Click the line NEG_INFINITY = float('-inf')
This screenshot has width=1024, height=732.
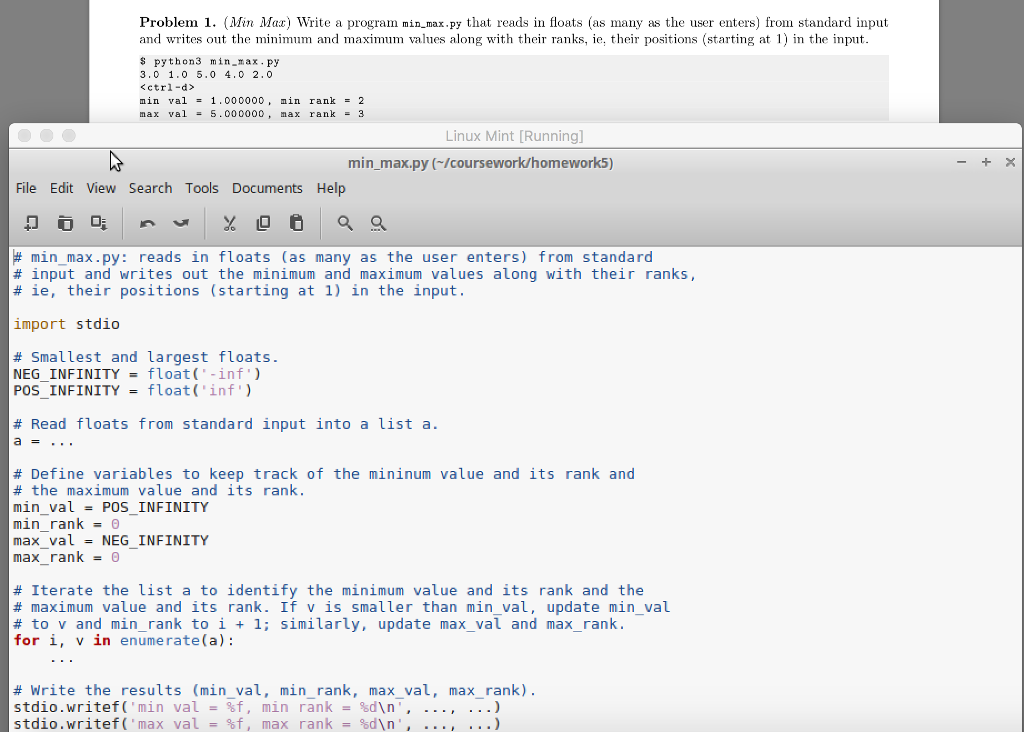tap(137, 374)
